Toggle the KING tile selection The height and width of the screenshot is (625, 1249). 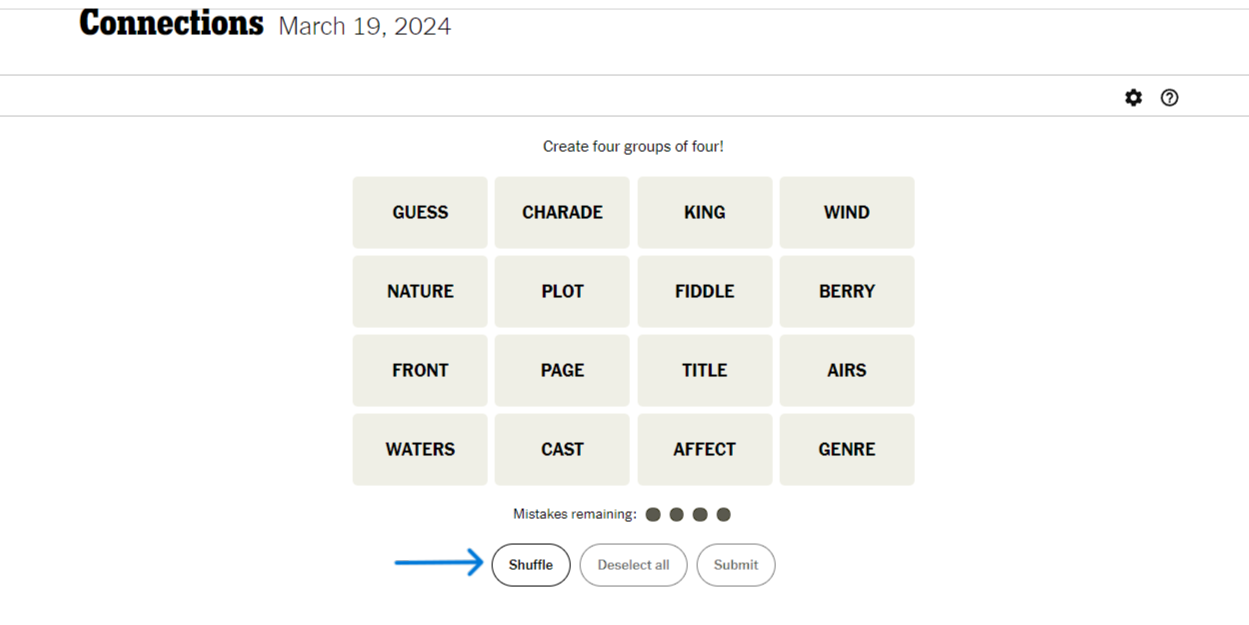[705, 212]
